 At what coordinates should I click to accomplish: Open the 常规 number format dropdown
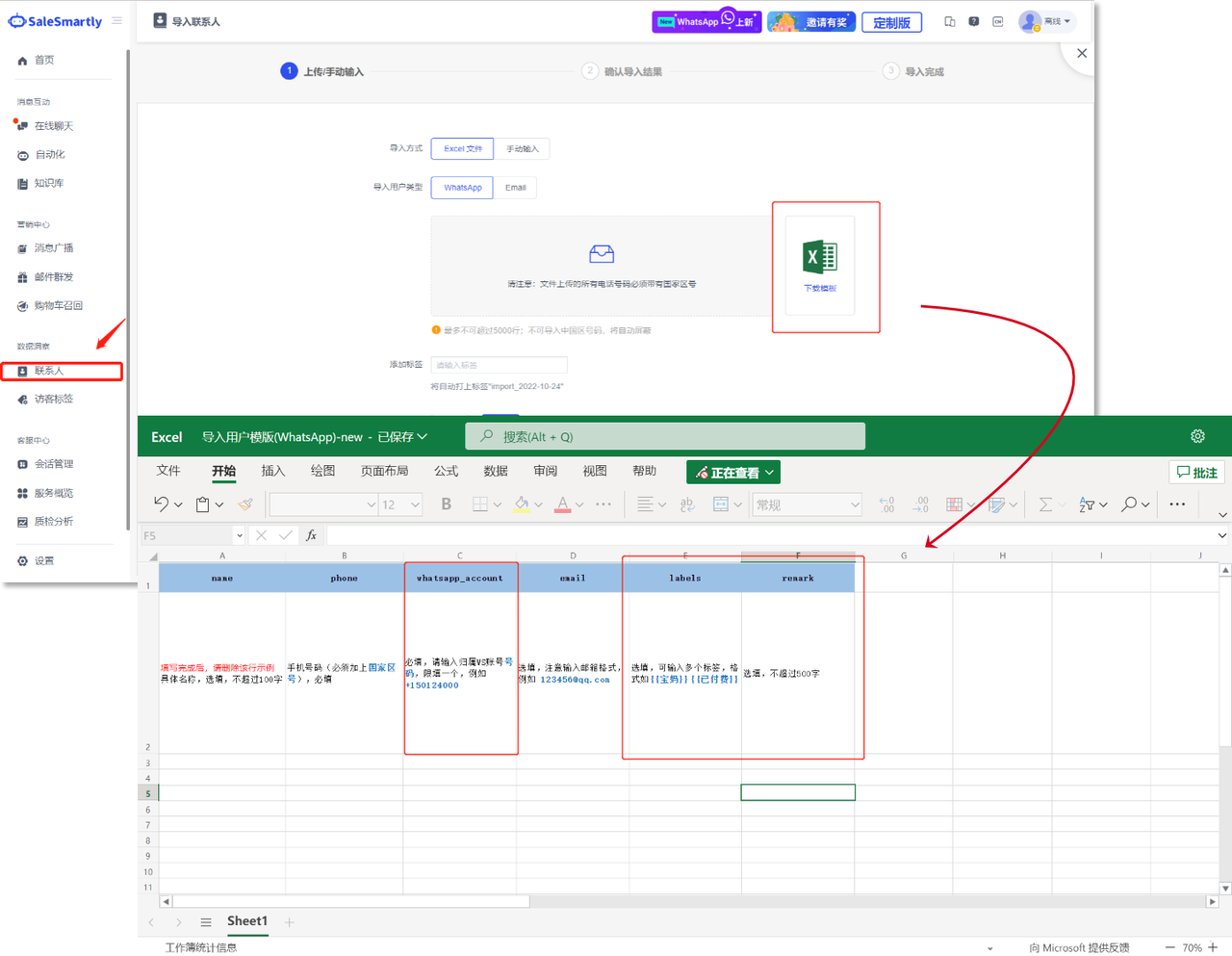point(807,504)
